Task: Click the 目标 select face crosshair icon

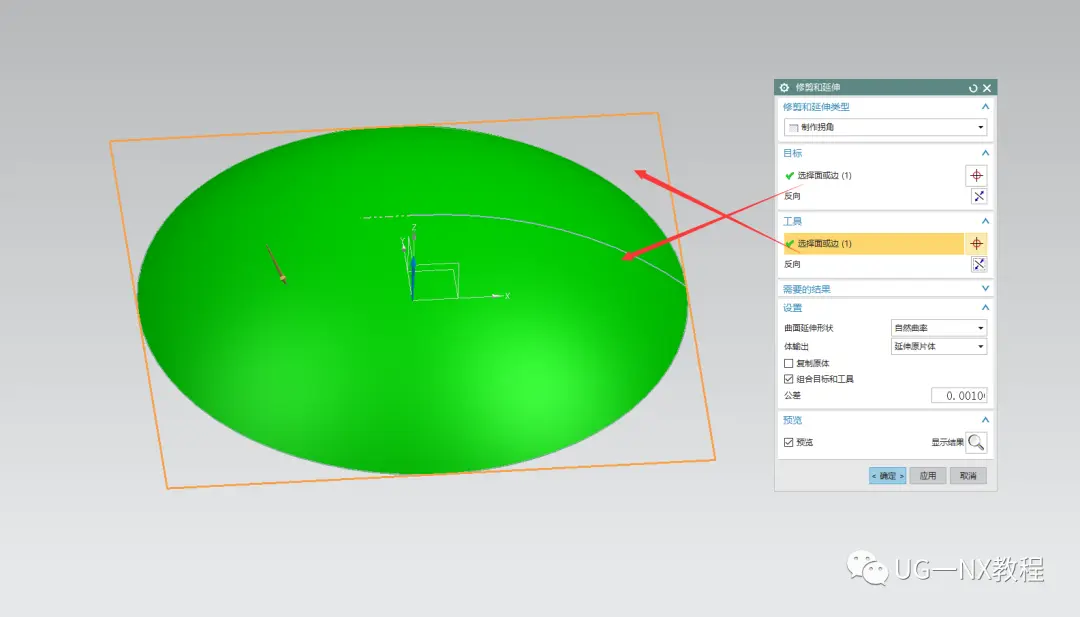Action: point(976,176)
